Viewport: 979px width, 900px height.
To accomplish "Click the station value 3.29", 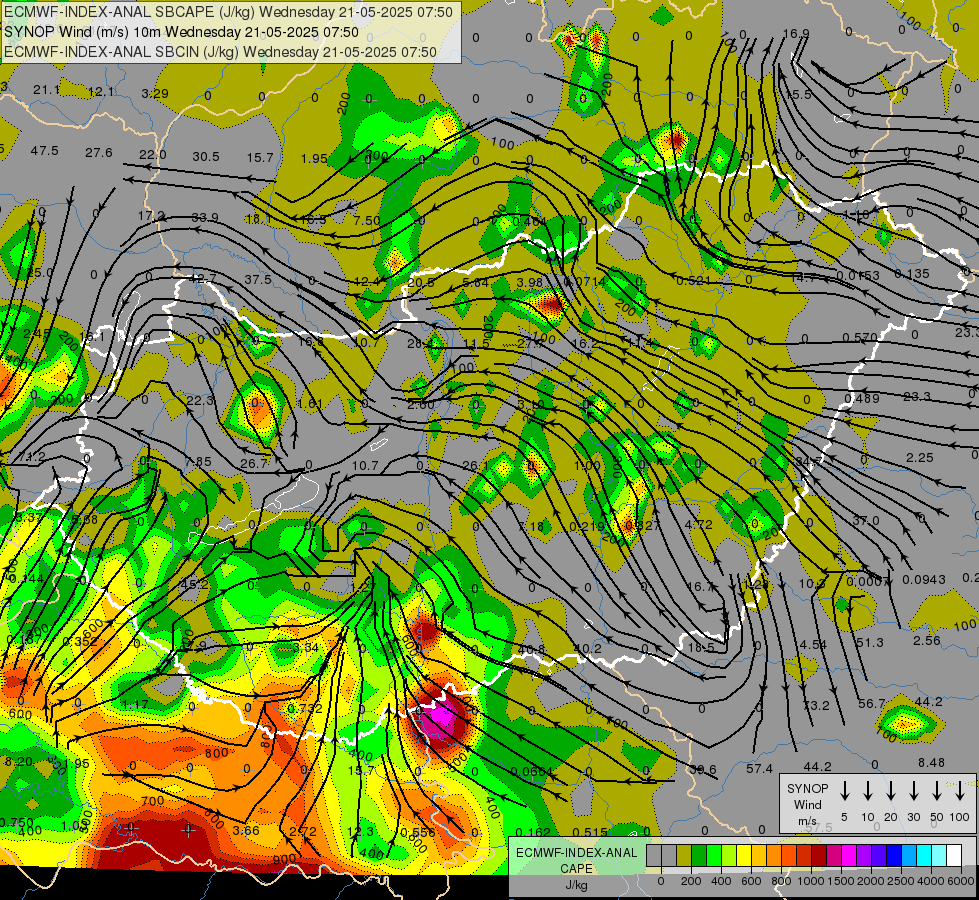I will (x=155, y=94).
